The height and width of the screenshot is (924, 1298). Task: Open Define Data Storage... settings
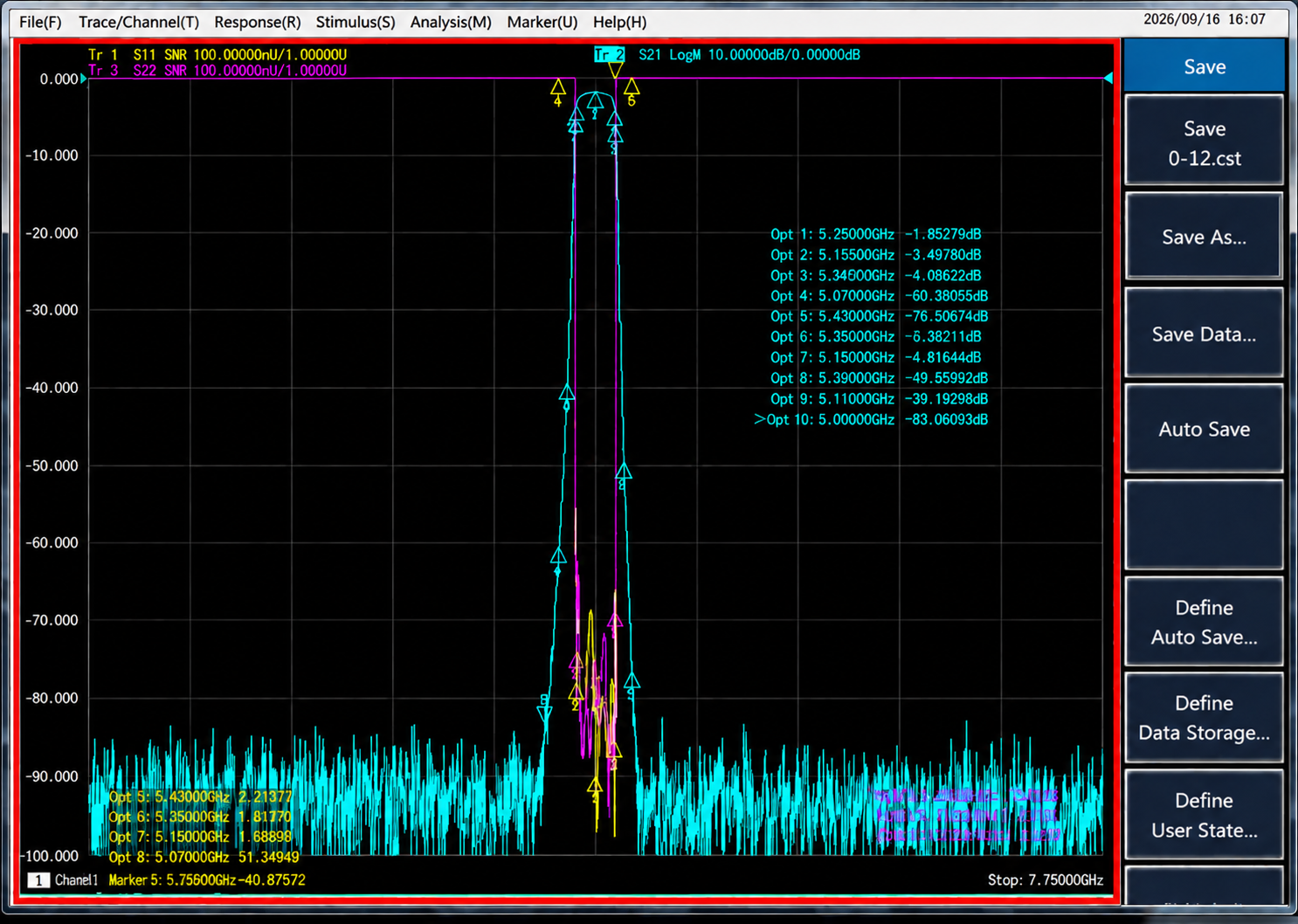[1205, 718]
